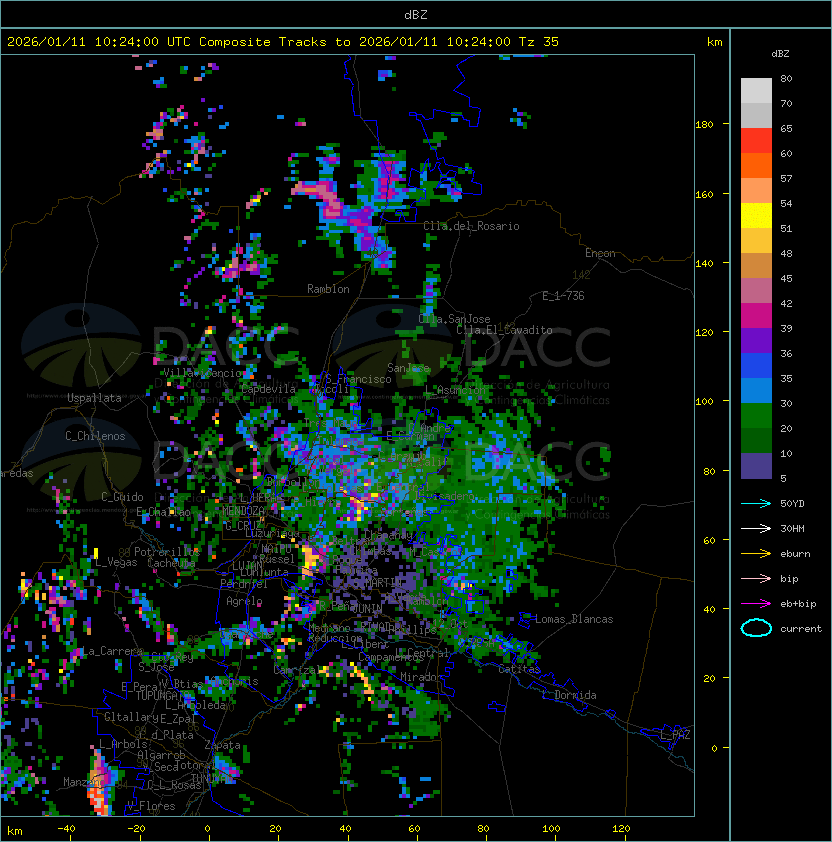Click the 'MENDOZA' city label
This screenshot has height=842, width=832.
click(x=243, y=510)
